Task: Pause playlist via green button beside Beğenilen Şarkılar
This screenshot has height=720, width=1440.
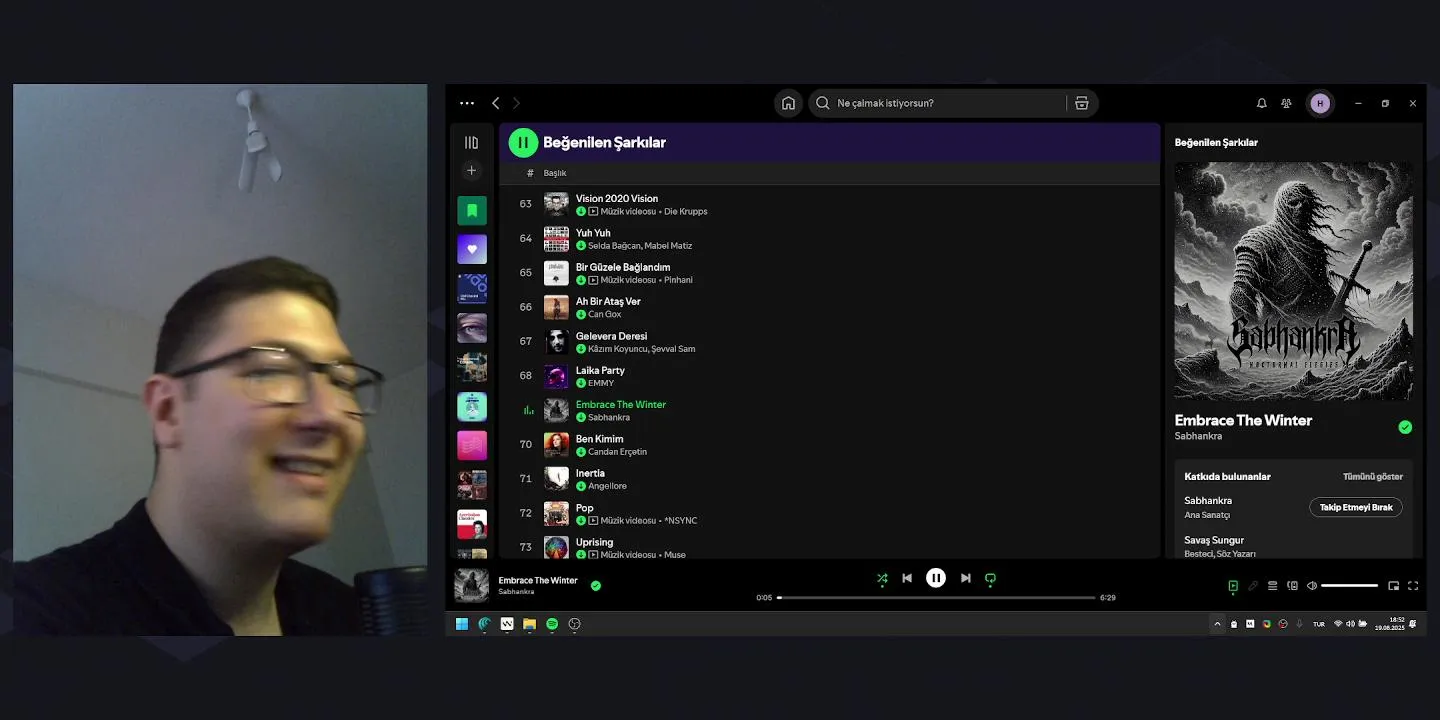Action: 523,143
